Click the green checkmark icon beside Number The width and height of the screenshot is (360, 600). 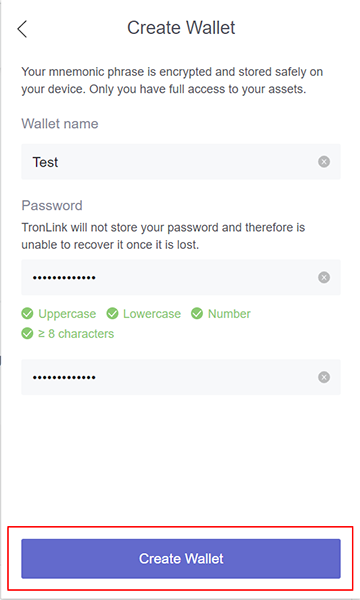coord(197,314)
